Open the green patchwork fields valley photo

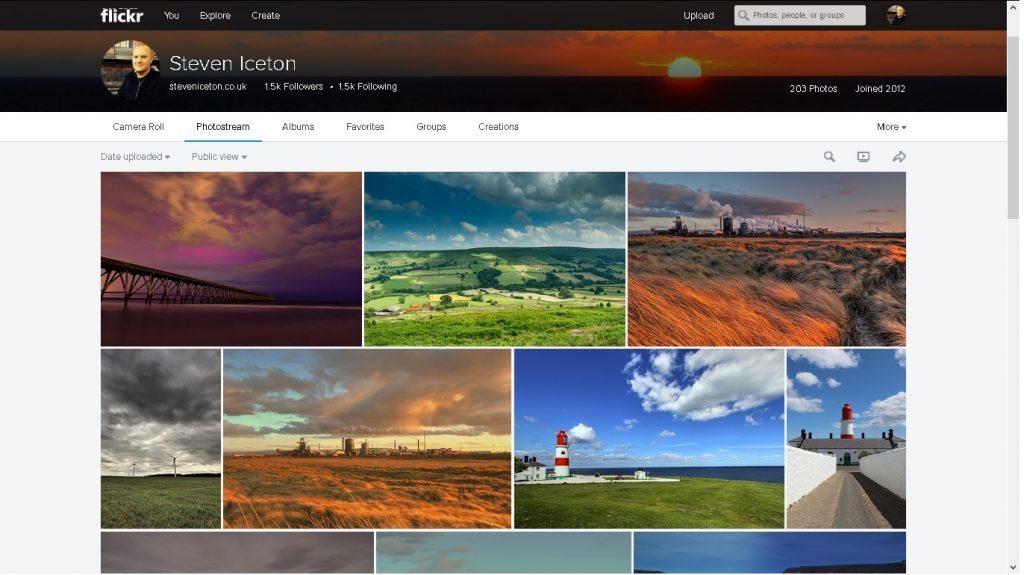[x=494, y=259]
